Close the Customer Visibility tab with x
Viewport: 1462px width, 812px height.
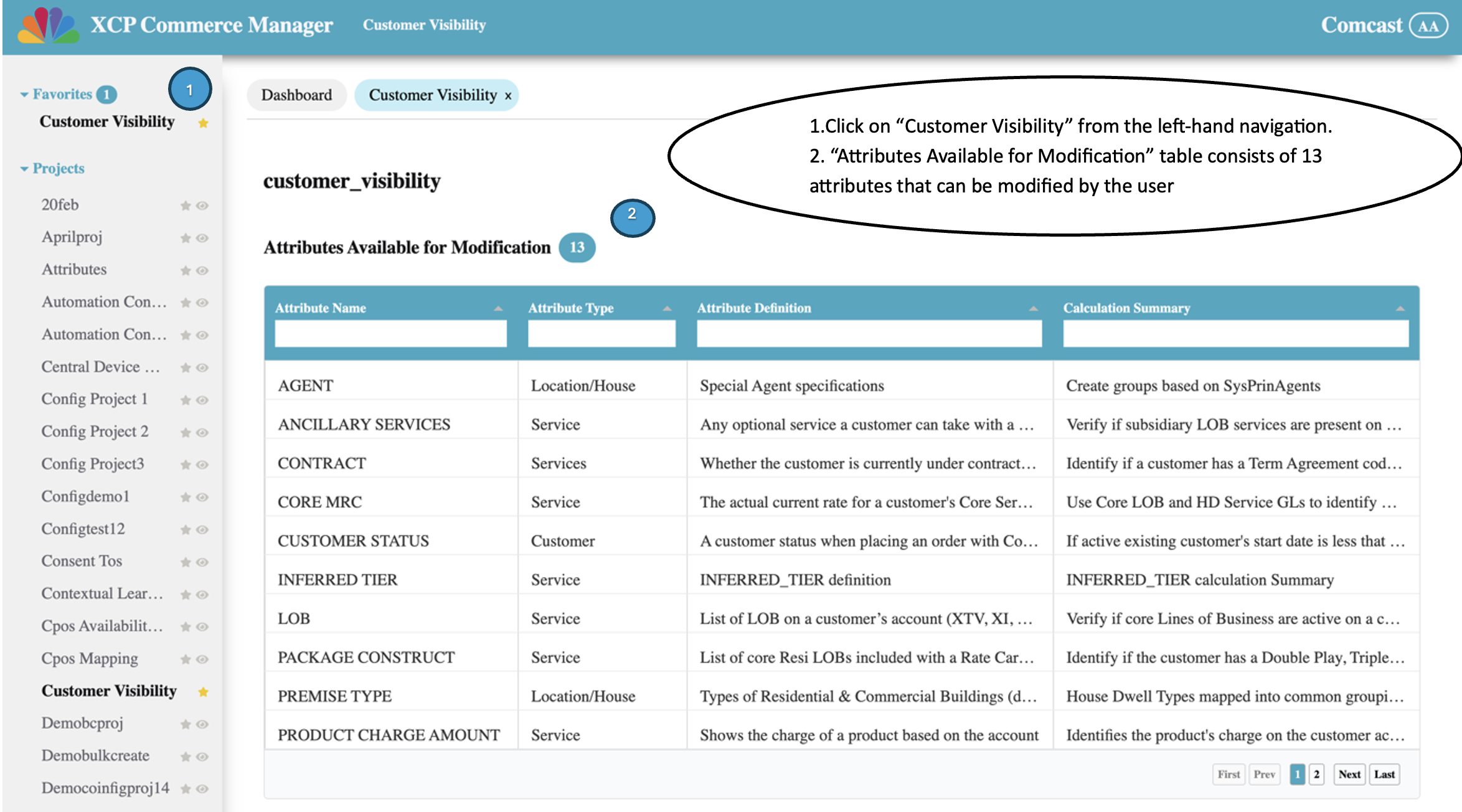click(x=508, y=96)
